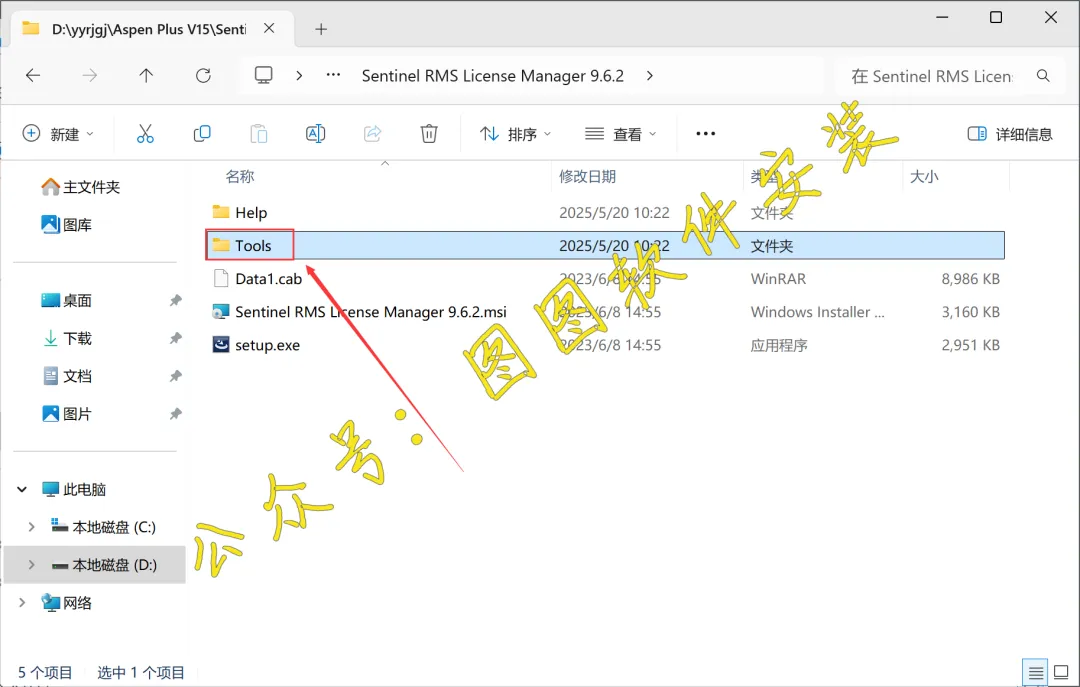Viewport: 1080px width, 687px height.
Task: Click the Data1.cab file icon
Action: pyautogui.click(x=220, y=278)
